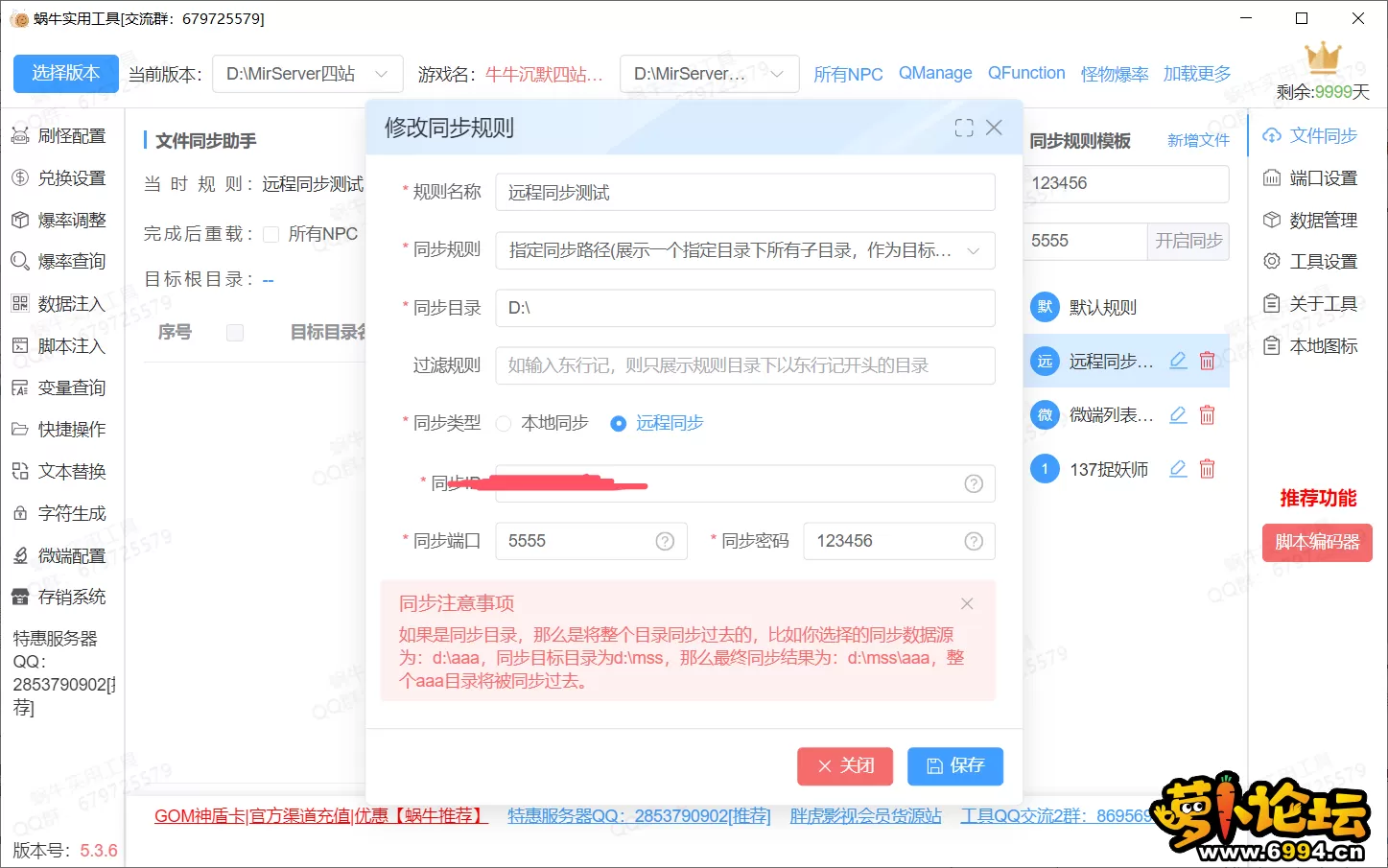Screen dimensions: 1388x868
Task: Click the 数据注入 QR-style icon
Action: click(x=20, y=303)
